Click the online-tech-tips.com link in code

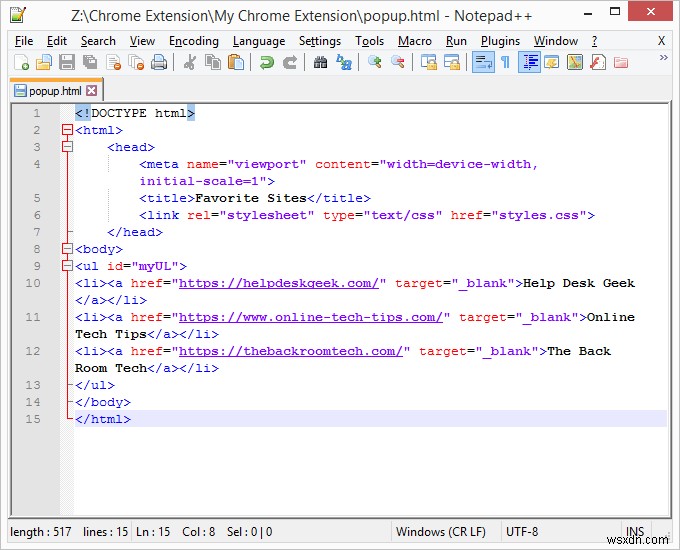click(311, 317)
